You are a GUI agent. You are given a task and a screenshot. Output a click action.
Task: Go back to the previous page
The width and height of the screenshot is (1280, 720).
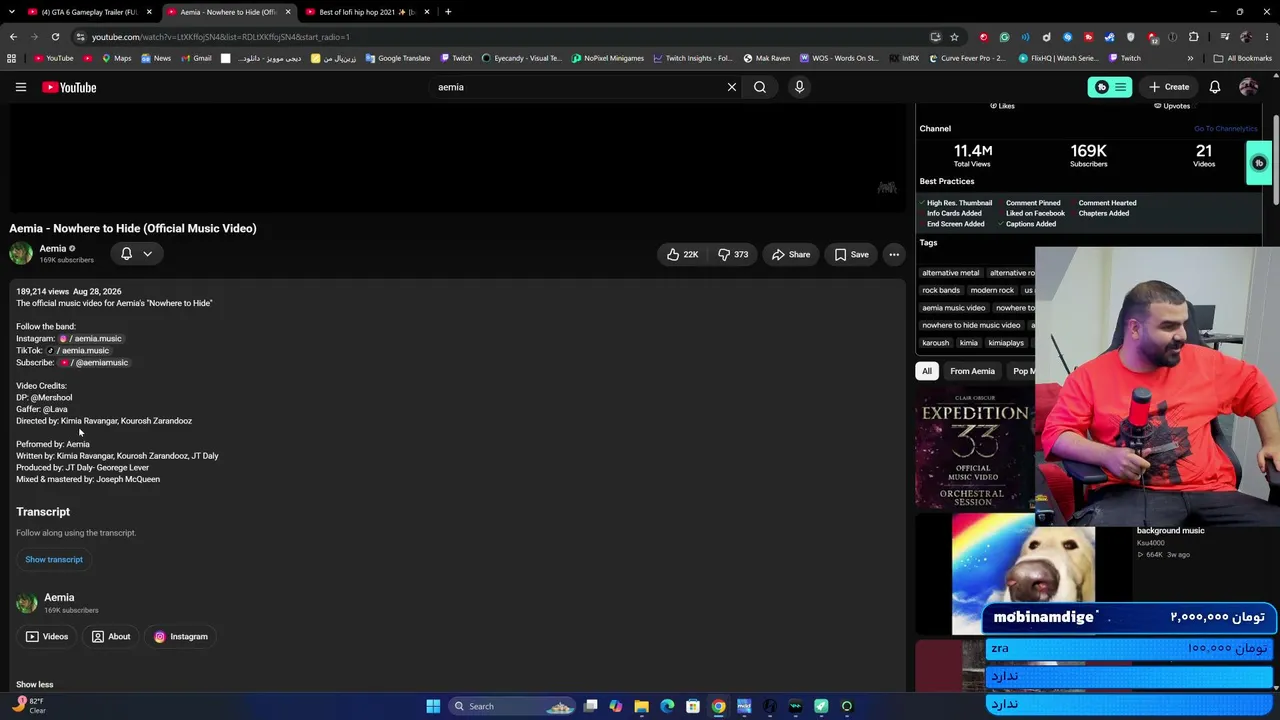pos(13,37)
